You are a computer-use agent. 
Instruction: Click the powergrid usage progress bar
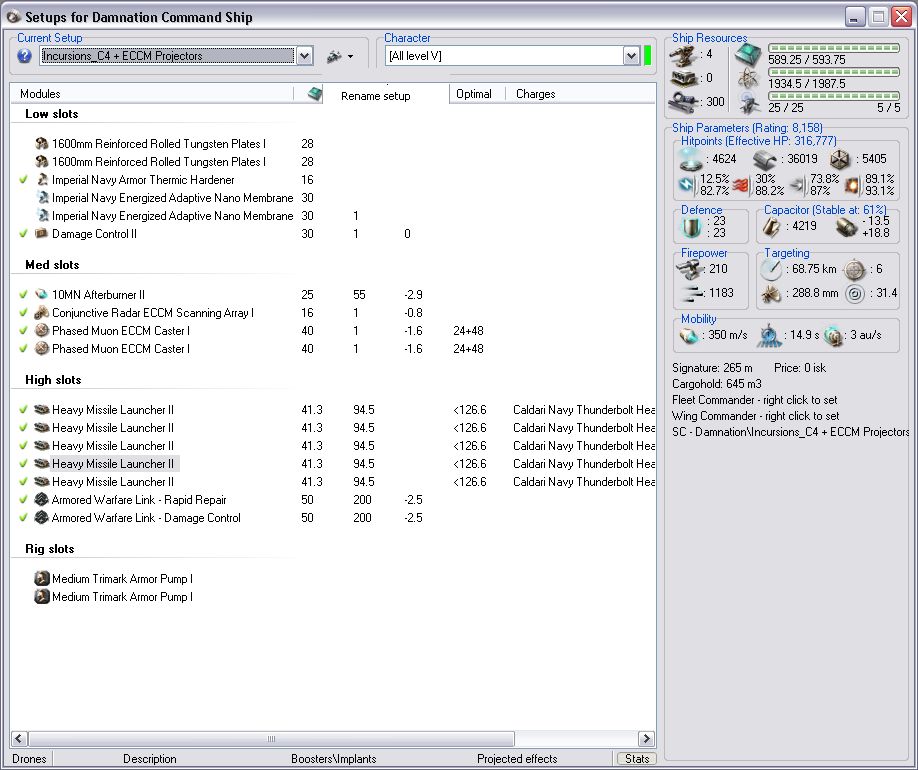(x=834, y=72)
